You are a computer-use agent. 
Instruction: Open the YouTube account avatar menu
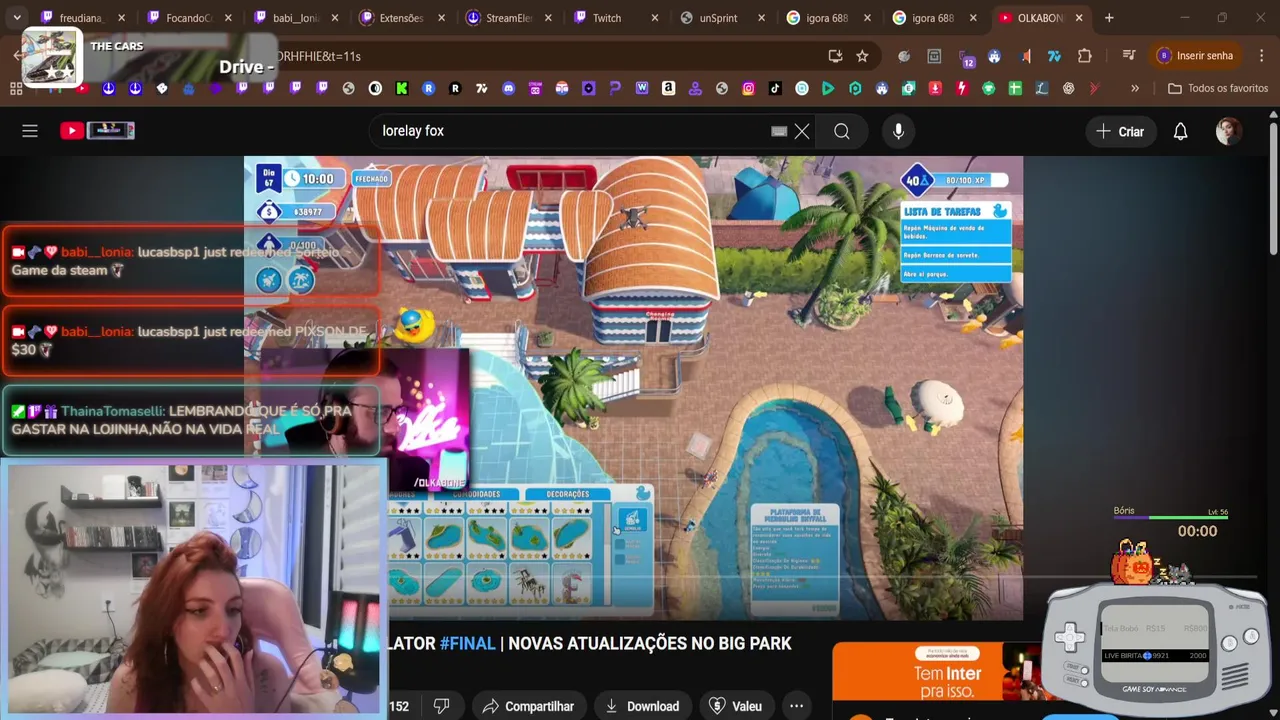point(1228,131)
